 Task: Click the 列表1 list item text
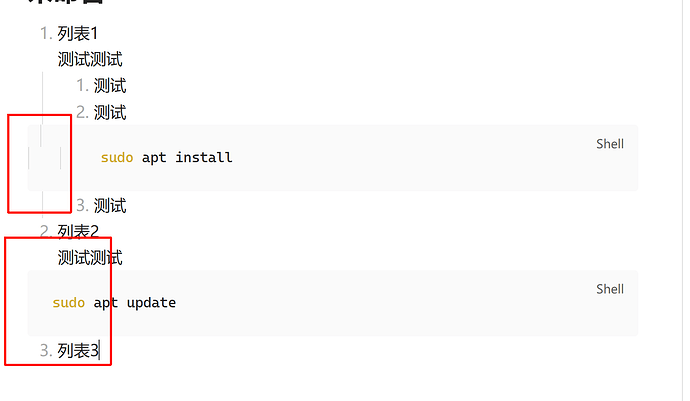(x=78, y=34)
